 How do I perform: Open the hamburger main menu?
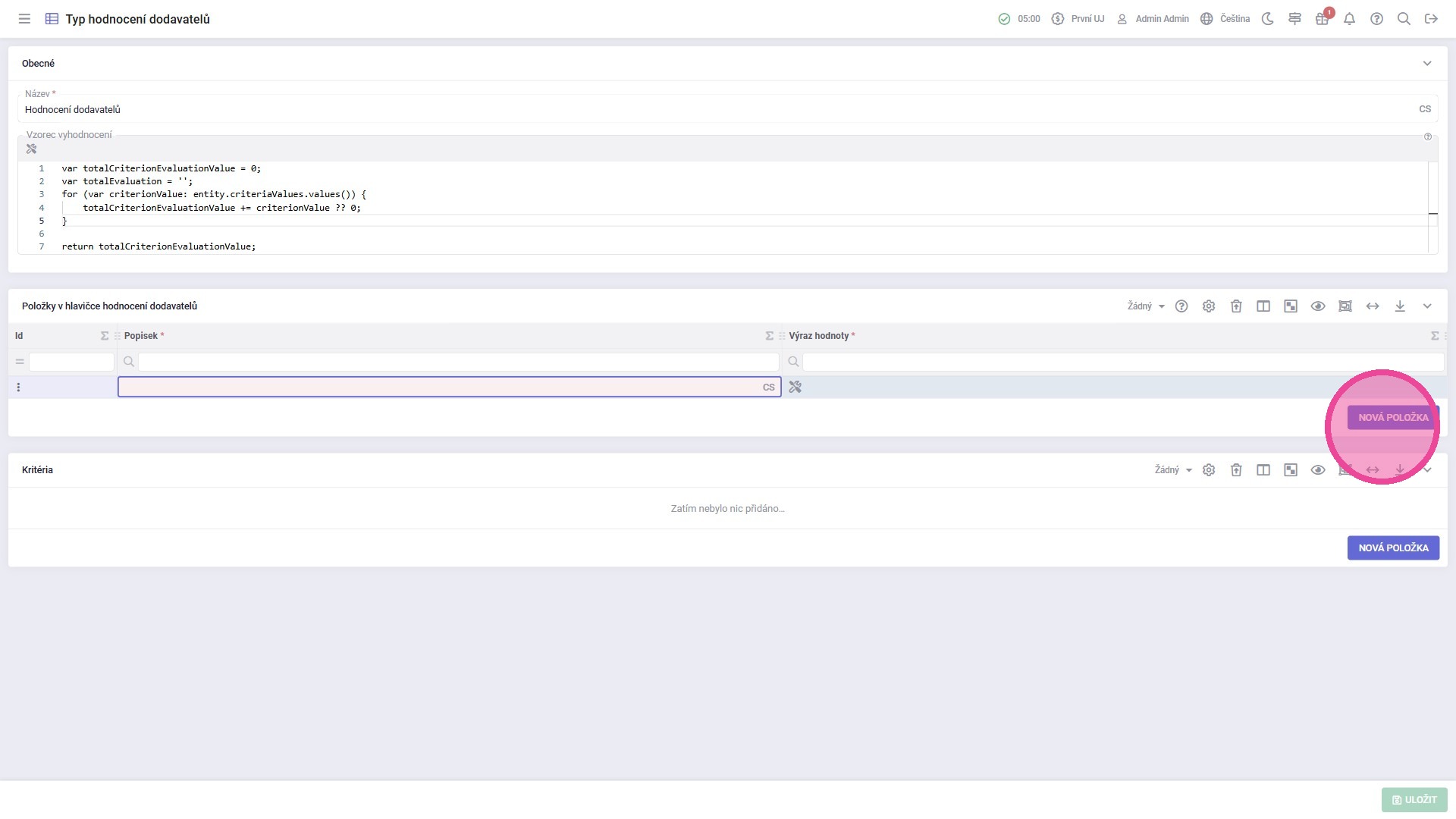pos(24,19)
